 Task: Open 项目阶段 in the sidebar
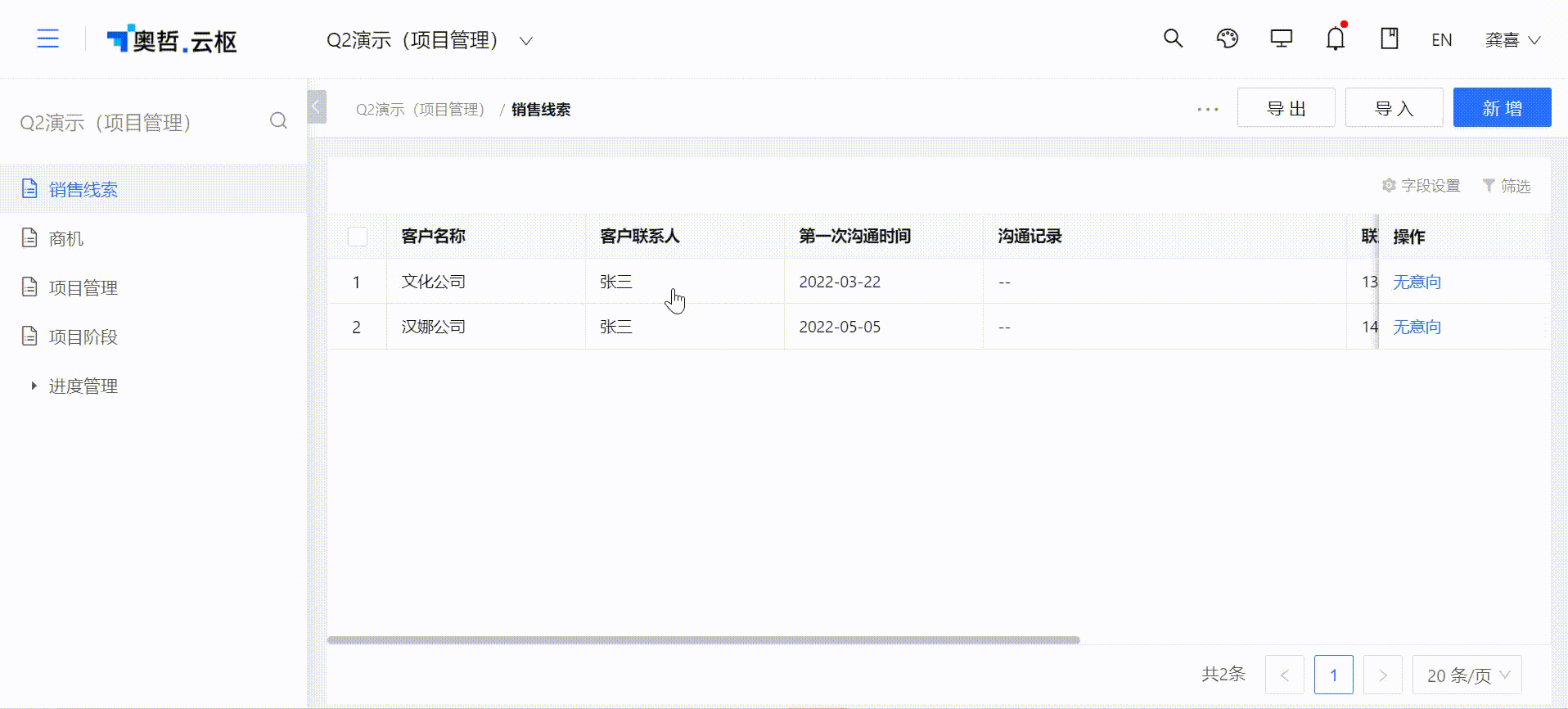pos(153,336)
